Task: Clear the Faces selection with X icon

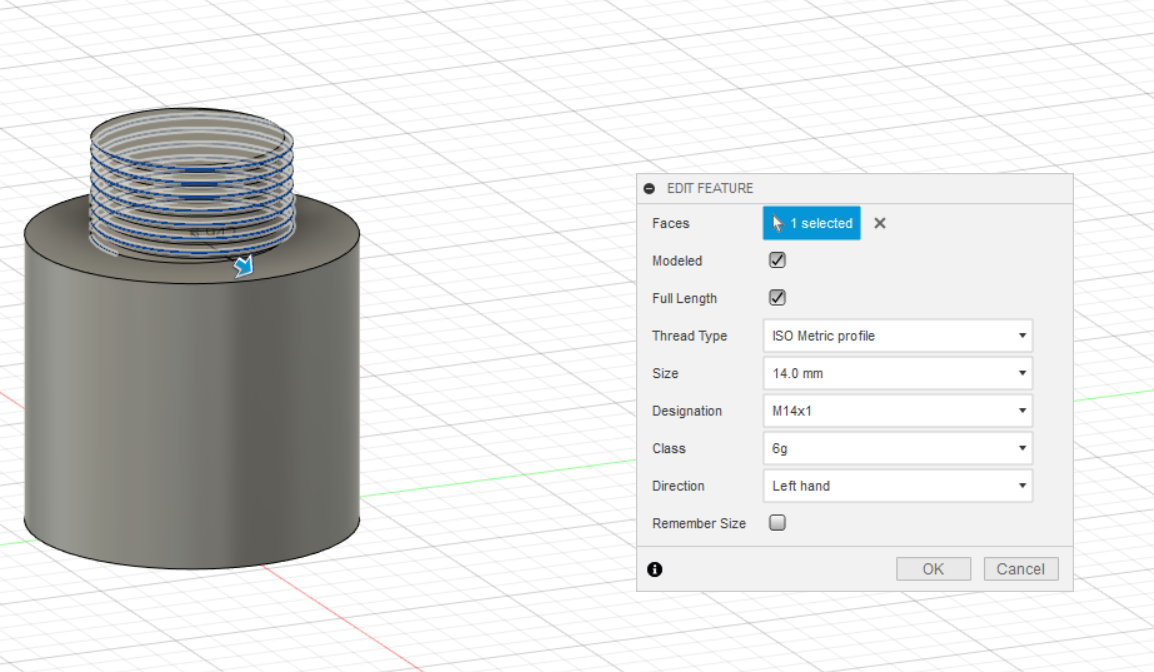Action: click(879, 223)
